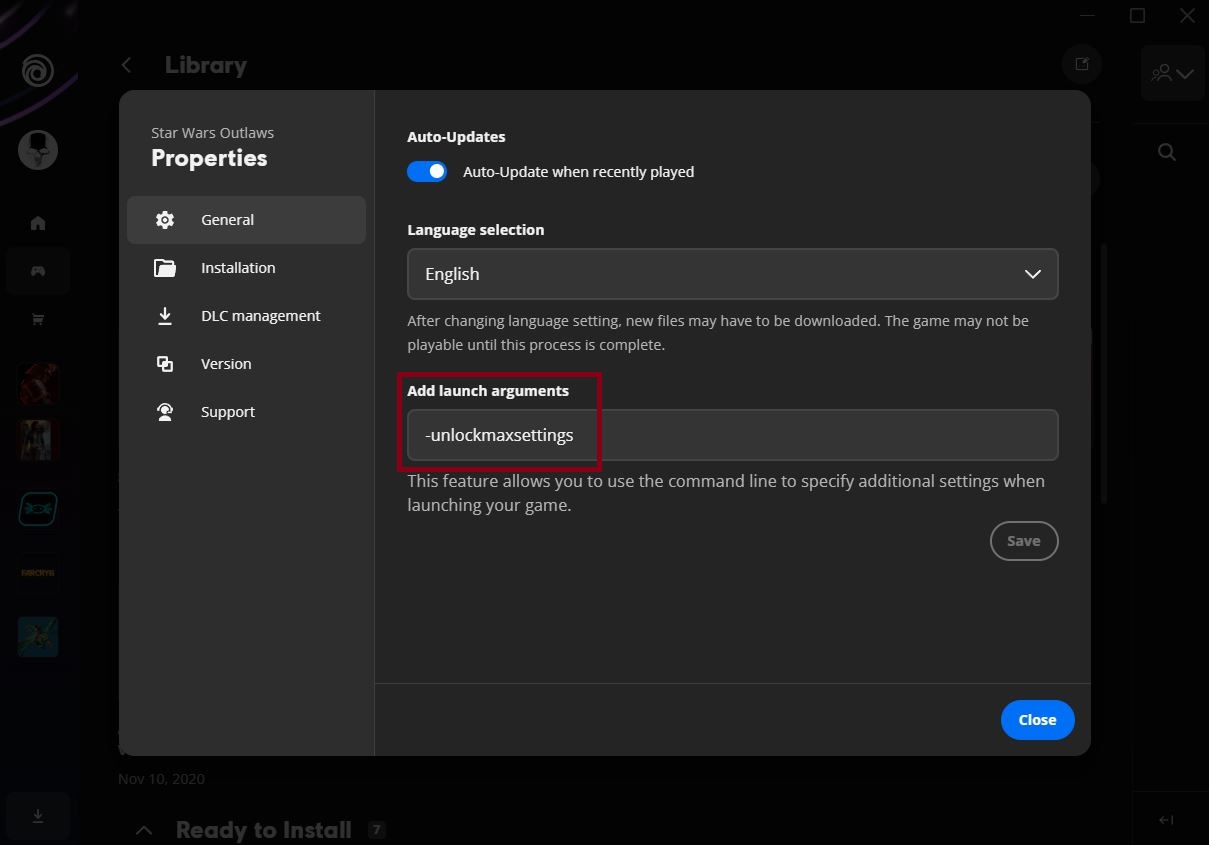Maximize the Ubisoft Connect window
The height and width of the screenshot is (845, 1209).
(x=1137, y=15)
